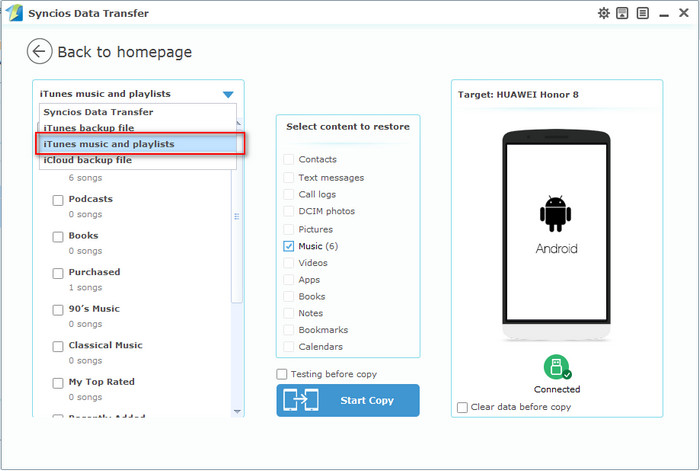This screenshot has width=700, height=471.
Task: Check the 90's Music playlist checkbox
Action: [58, 310]
